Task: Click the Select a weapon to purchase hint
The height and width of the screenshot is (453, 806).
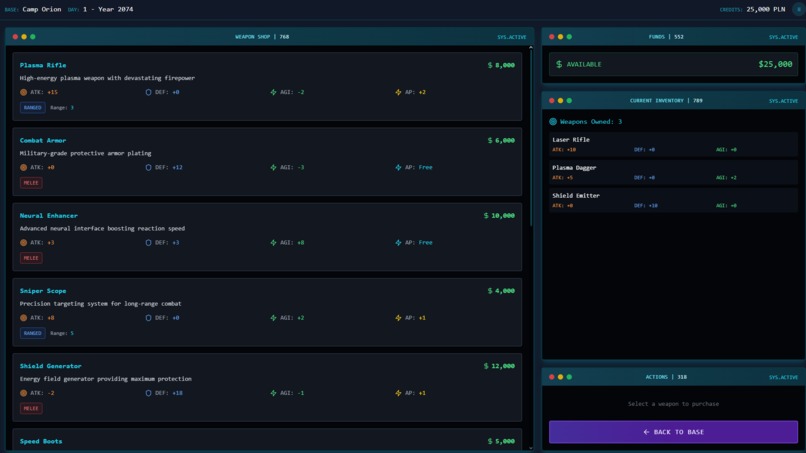Action: [x=673, y=404]
